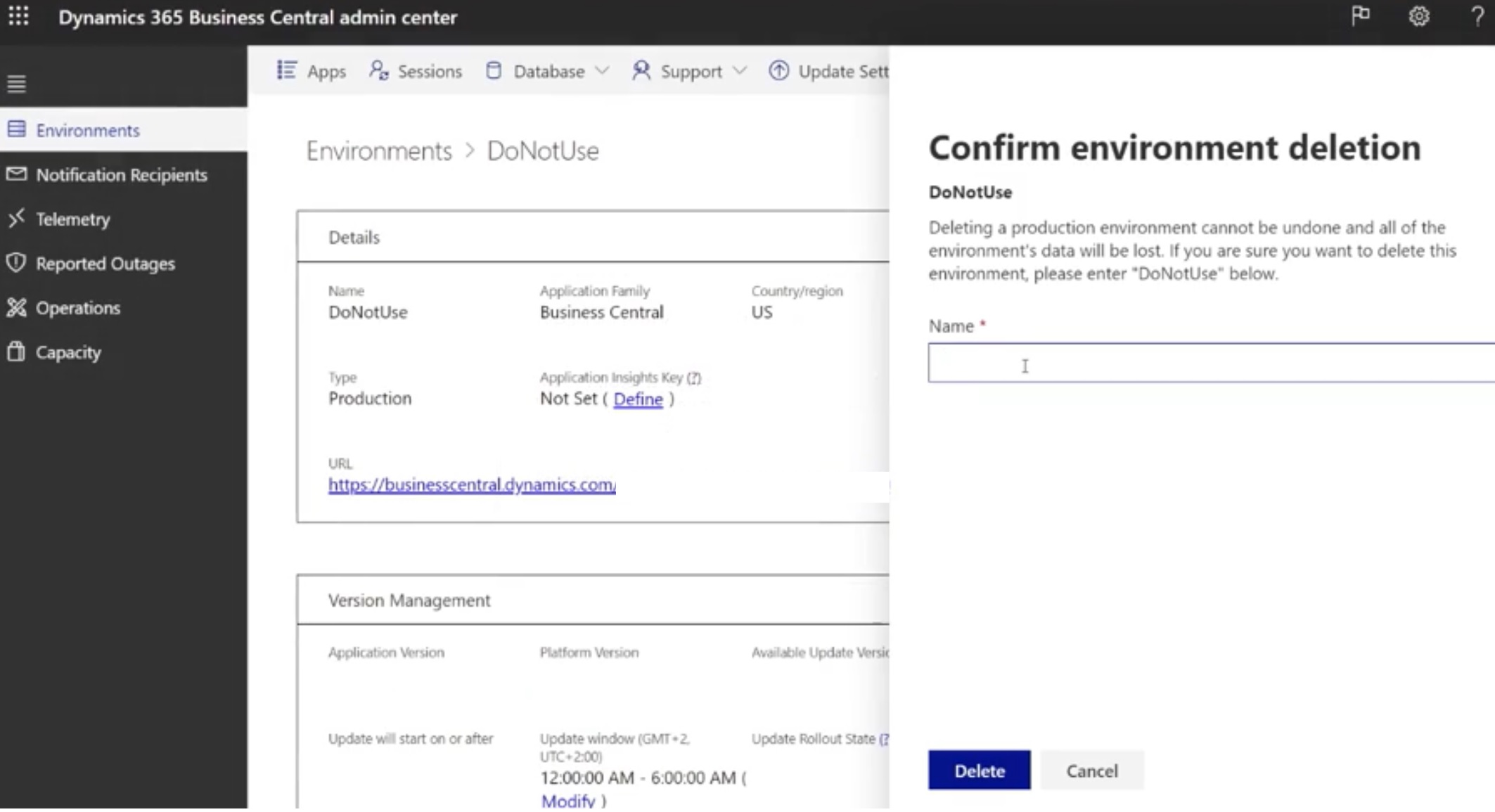The image size is (1495, 812).
Task: Open Notification Recipients page
Action: [121, 174]
